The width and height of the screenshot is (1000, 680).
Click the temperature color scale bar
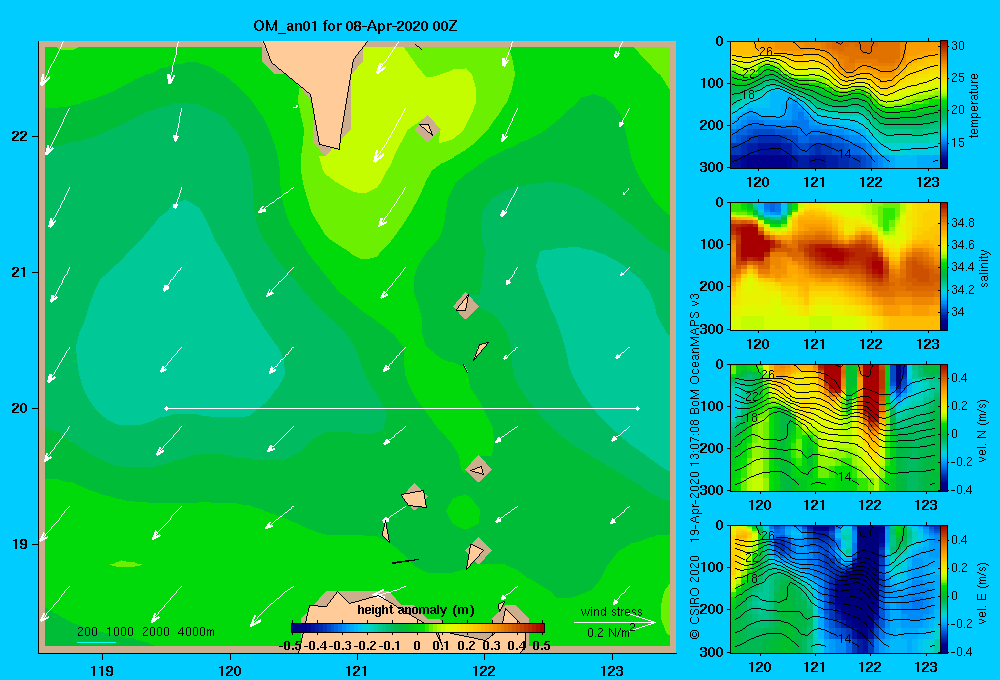(944, 105)
